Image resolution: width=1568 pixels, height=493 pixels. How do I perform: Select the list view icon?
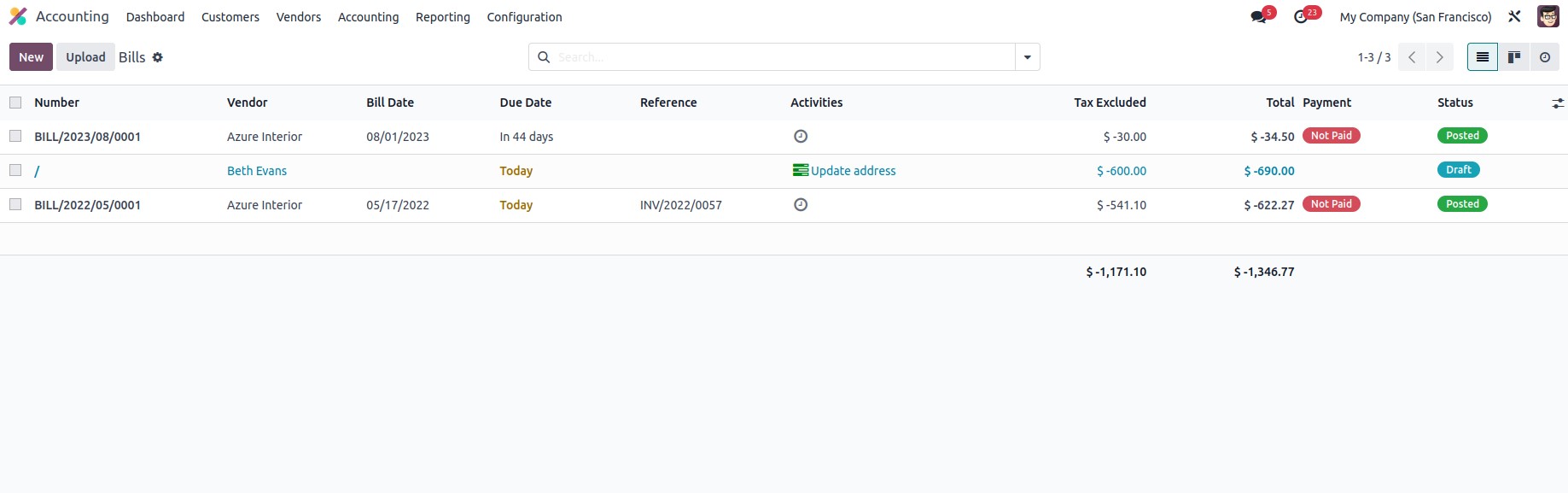click(x=1483, y=57)
